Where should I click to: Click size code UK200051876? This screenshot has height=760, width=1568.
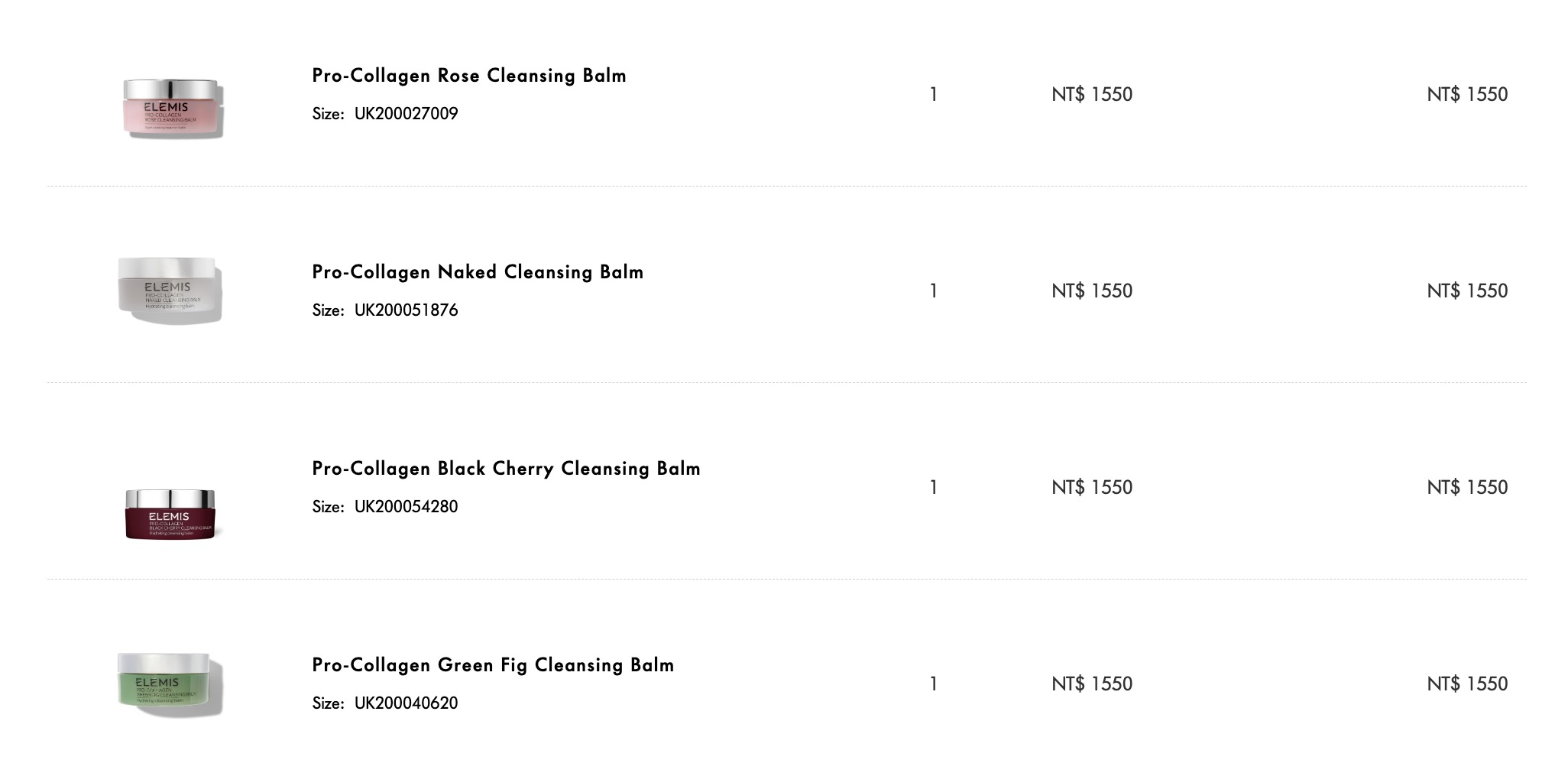coord(406,310)
